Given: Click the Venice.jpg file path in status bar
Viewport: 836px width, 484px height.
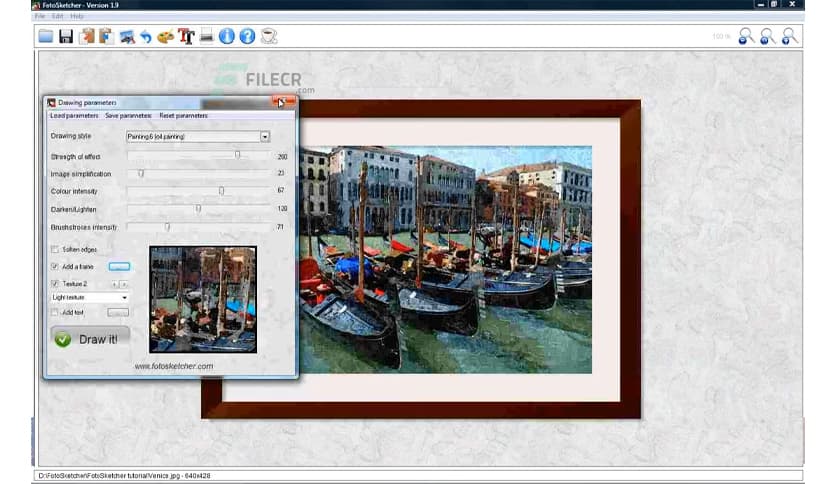Looking at the screenshot, I should (x=124, y=475).
